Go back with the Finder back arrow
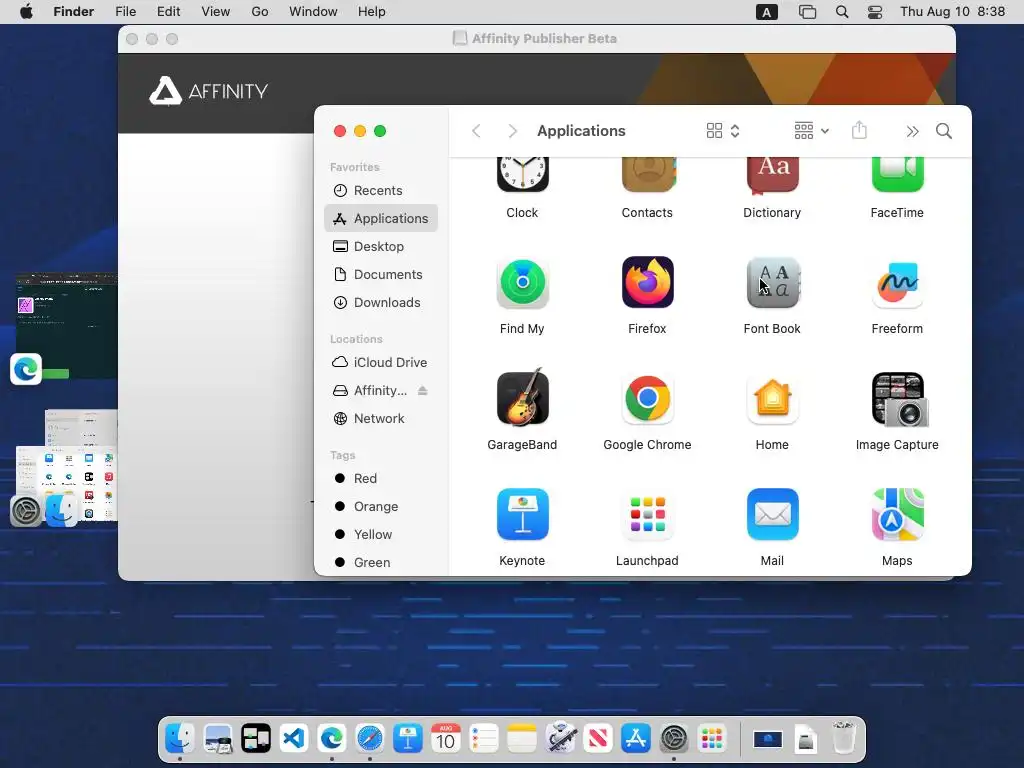The image size is (1024, 768). click(x=477, y=131)
